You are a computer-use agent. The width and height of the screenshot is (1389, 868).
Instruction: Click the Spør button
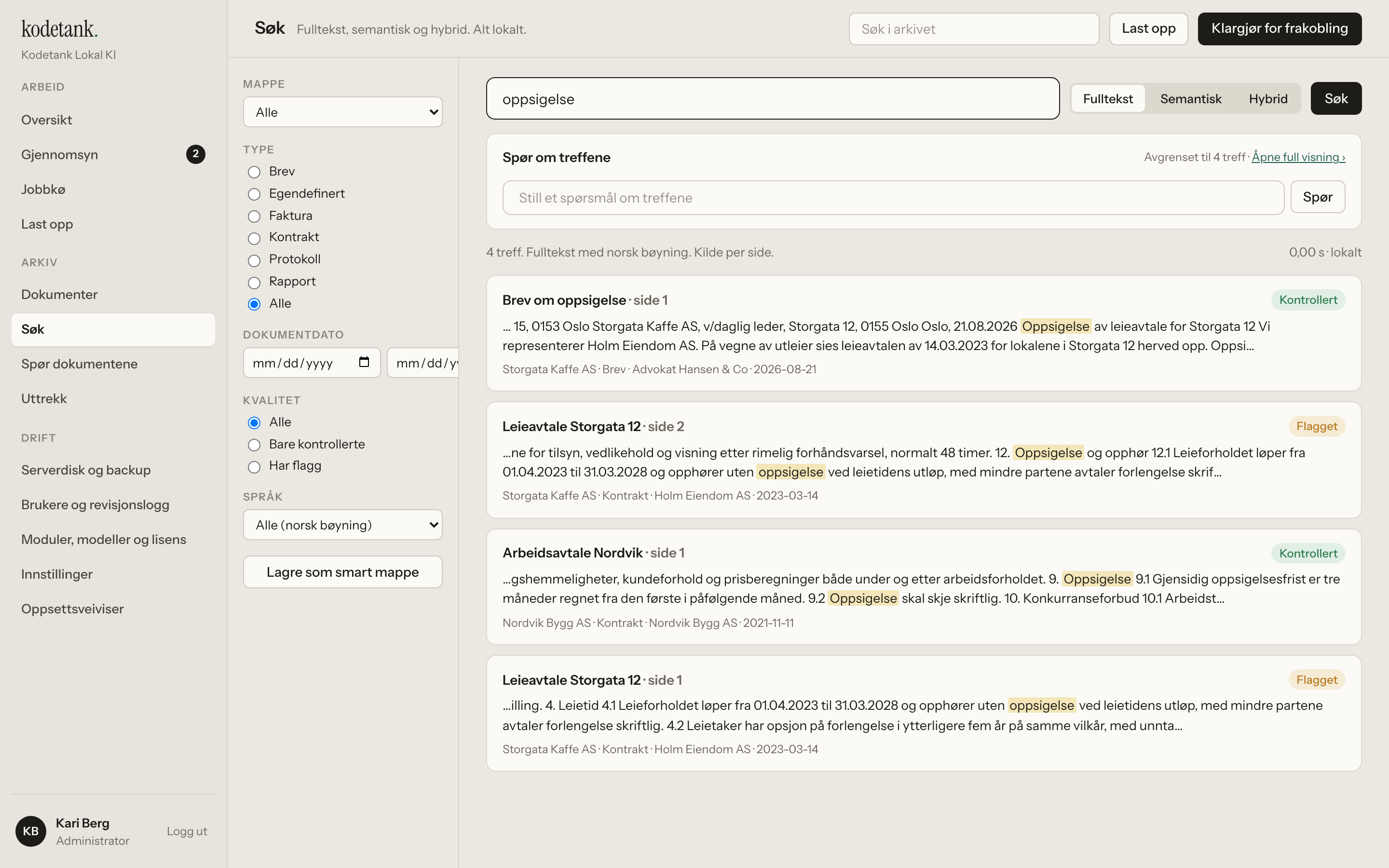(x=1317, y=197)
